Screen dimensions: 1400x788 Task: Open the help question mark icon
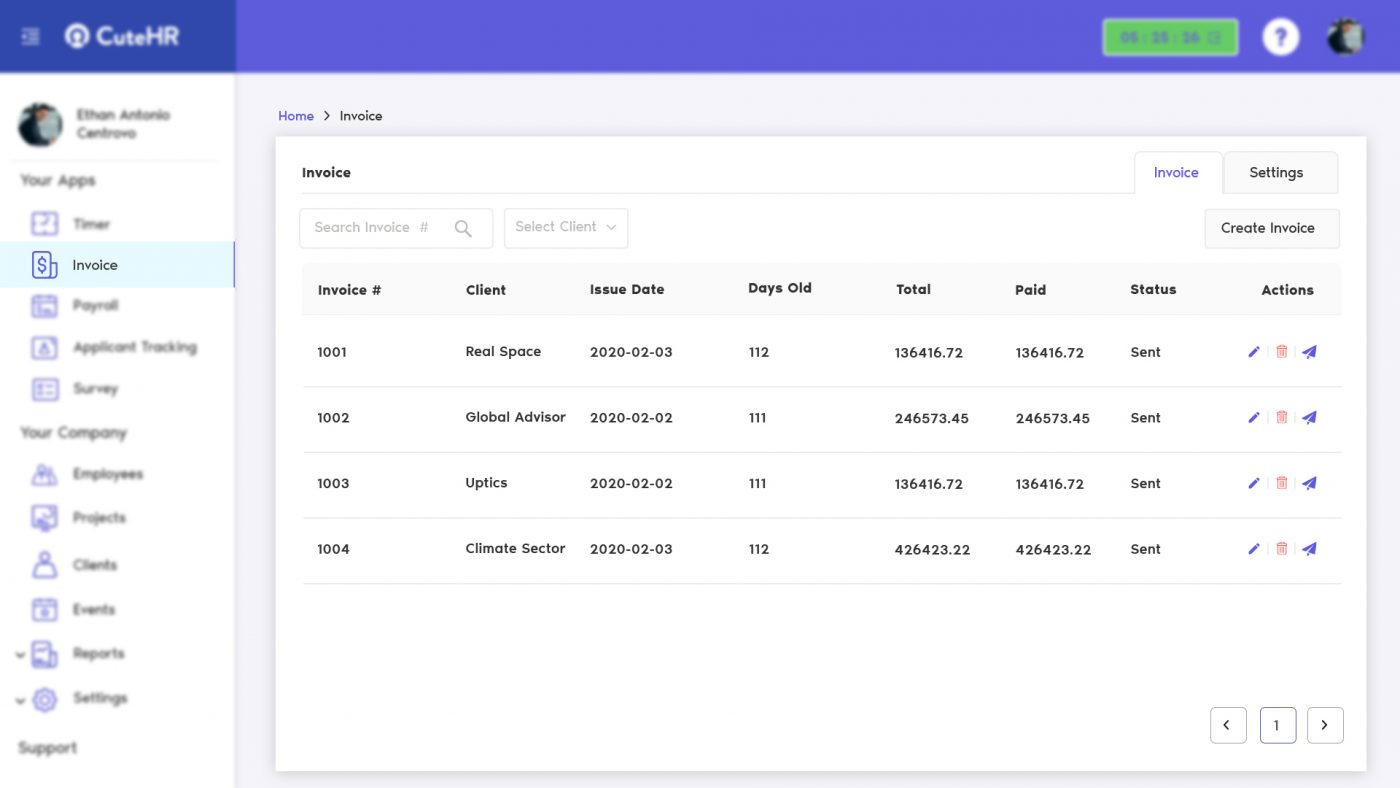pos(1280,37)
